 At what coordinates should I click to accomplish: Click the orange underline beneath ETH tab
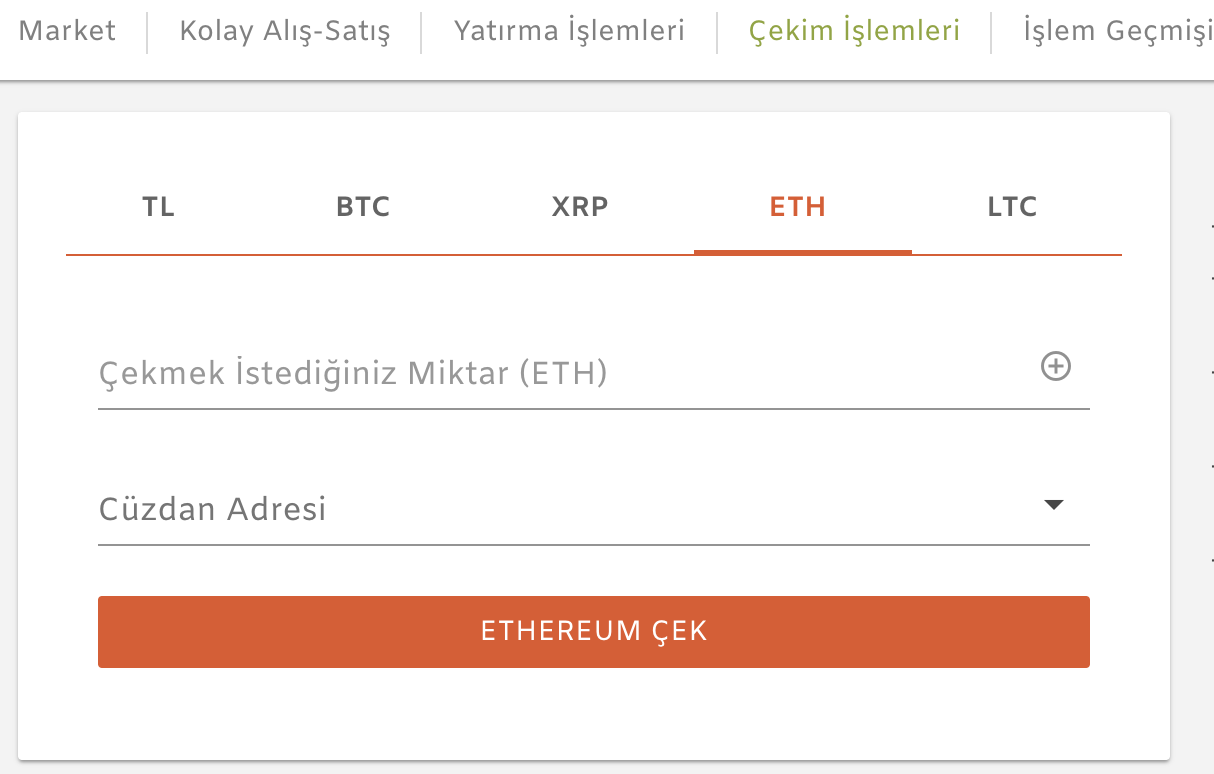(803, 252)
